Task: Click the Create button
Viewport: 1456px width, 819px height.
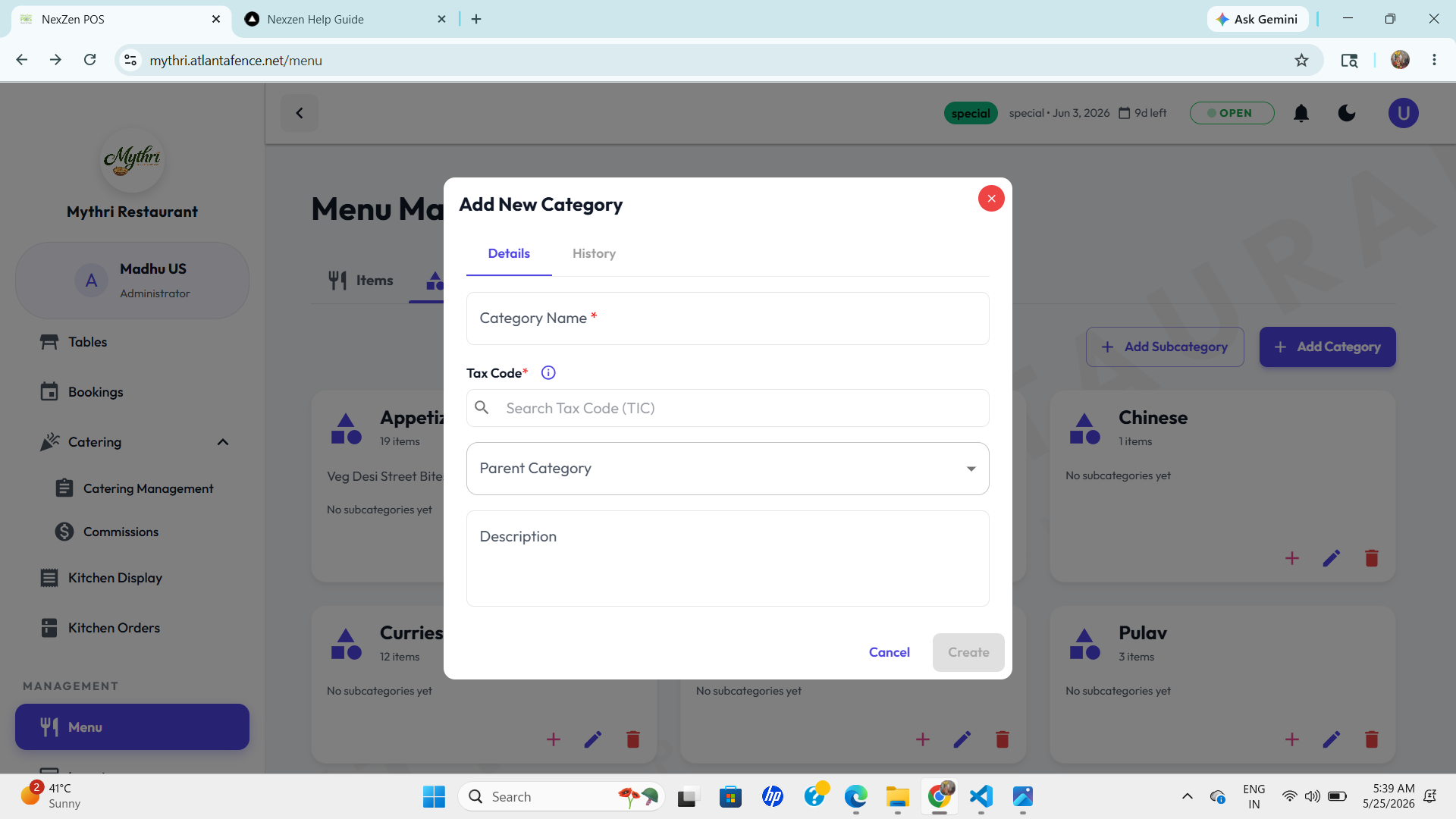Action: coord(968,652)
